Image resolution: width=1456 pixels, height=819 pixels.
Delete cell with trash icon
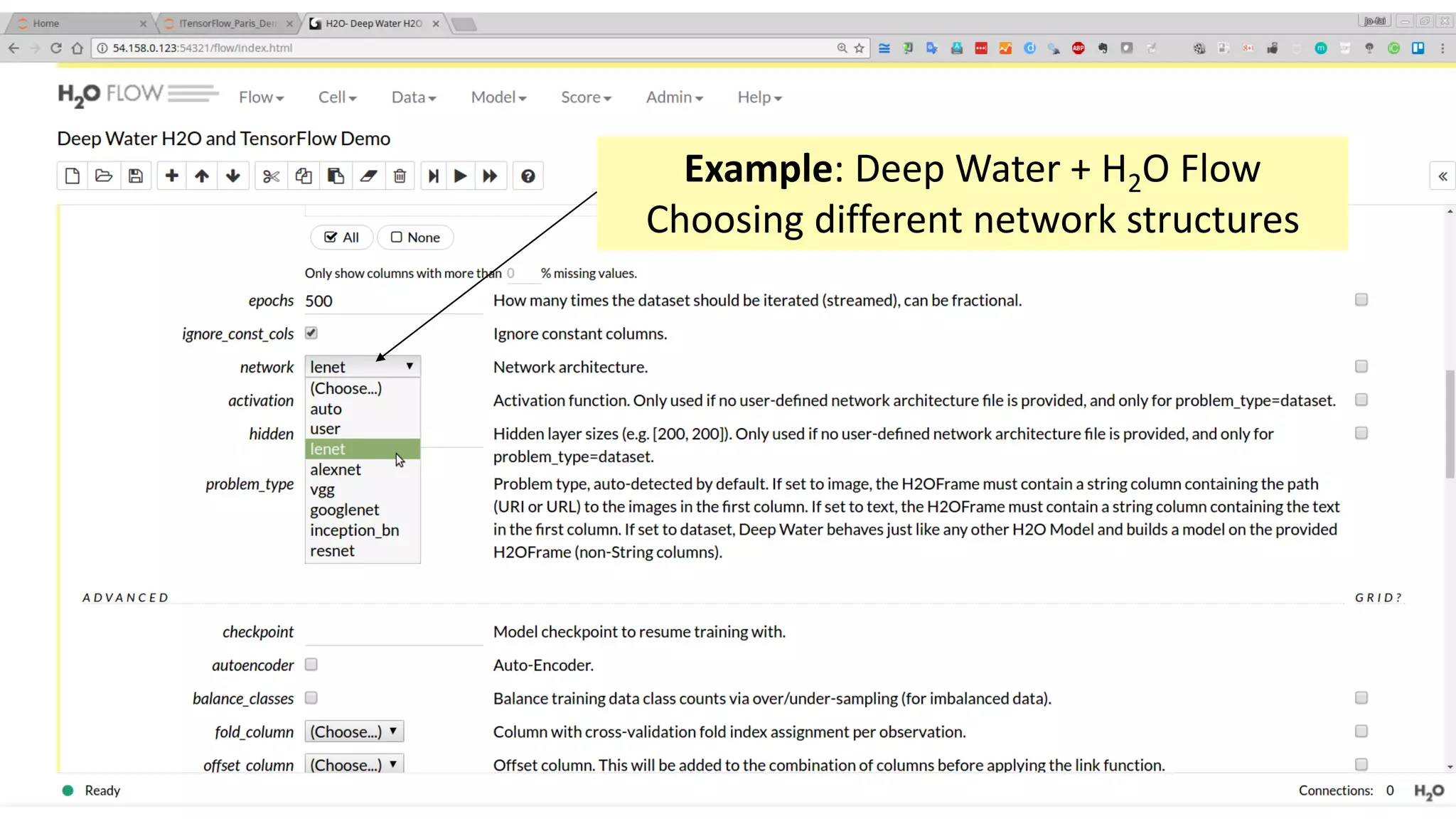click(x=400, y=176)
